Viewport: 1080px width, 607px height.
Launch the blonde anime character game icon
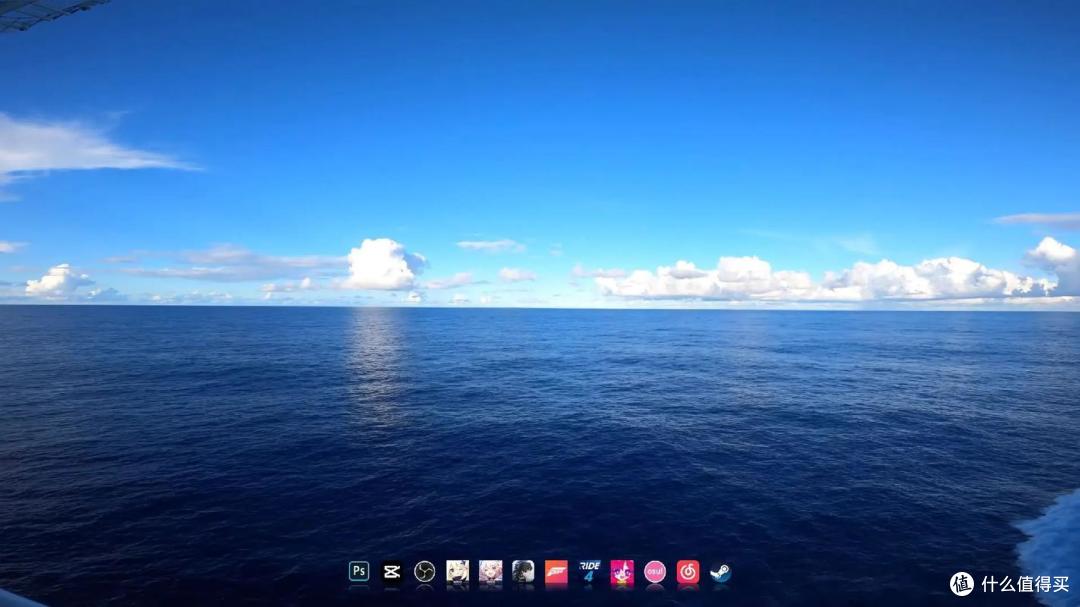[x=457, y=571]
